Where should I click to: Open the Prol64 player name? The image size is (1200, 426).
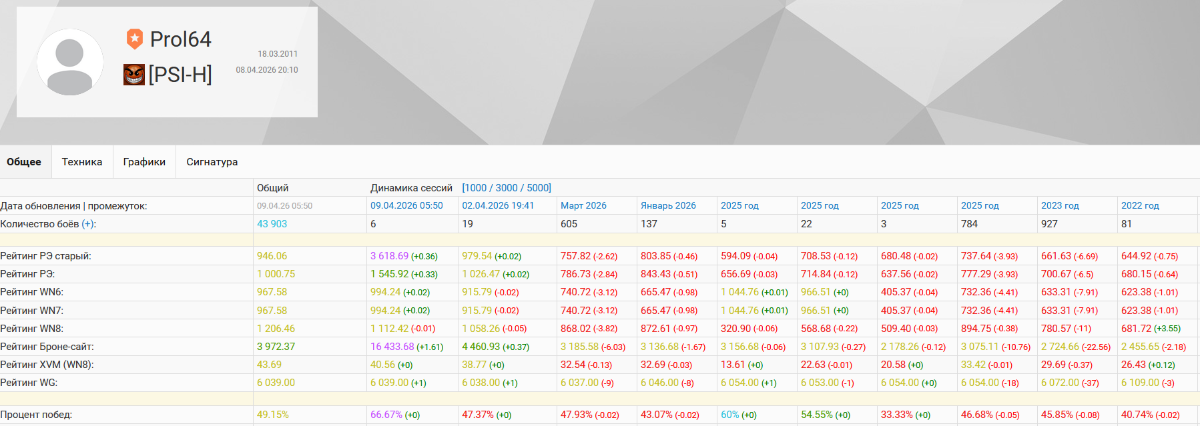181,39
